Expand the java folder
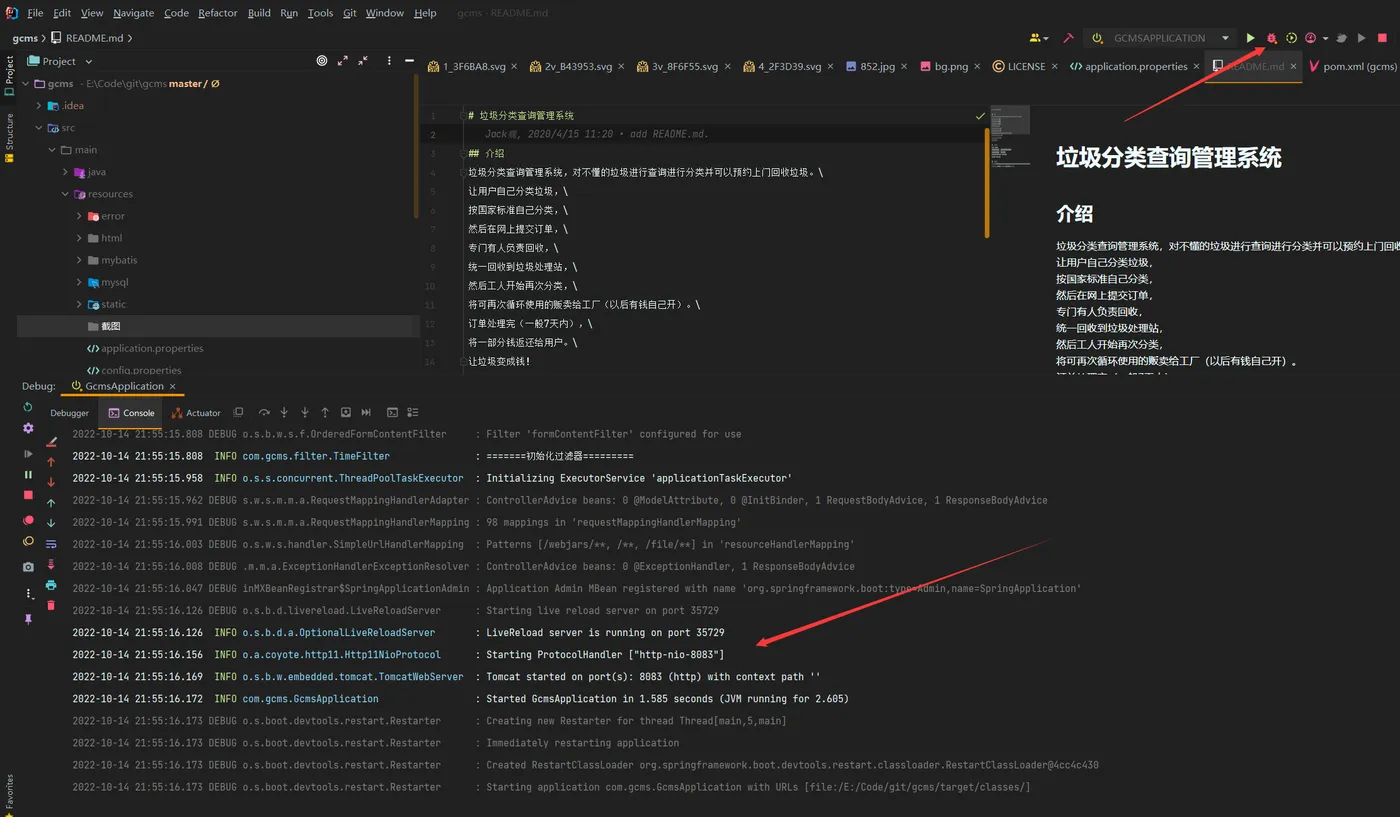Image resolution: width=1400 pixels, height=817 pixels. [66, 172]
